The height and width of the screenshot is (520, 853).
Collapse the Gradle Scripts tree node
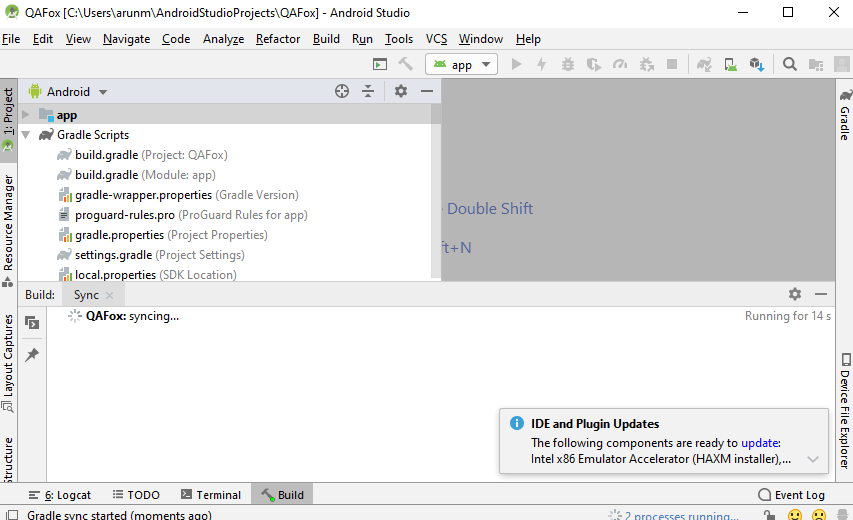(x=26, y=134)
